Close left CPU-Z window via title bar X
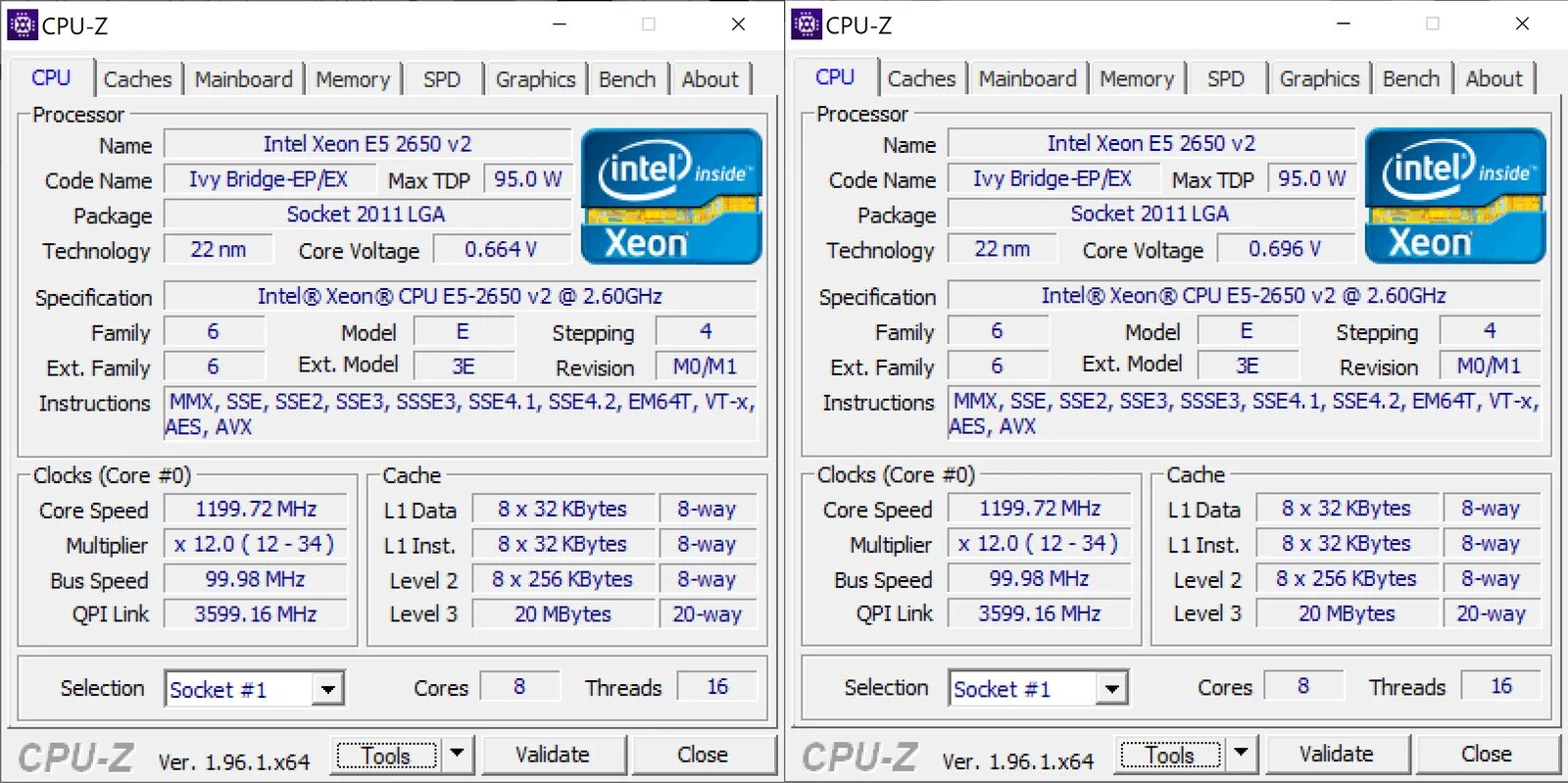 pos(739,24)
